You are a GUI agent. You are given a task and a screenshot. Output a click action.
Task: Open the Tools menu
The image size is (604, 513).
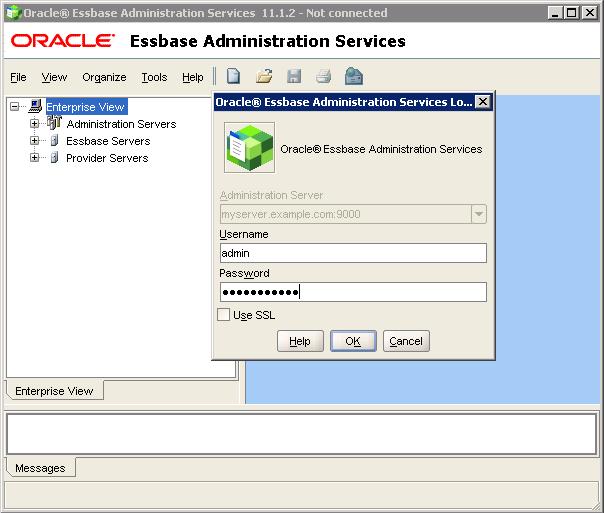coord(154,77)
